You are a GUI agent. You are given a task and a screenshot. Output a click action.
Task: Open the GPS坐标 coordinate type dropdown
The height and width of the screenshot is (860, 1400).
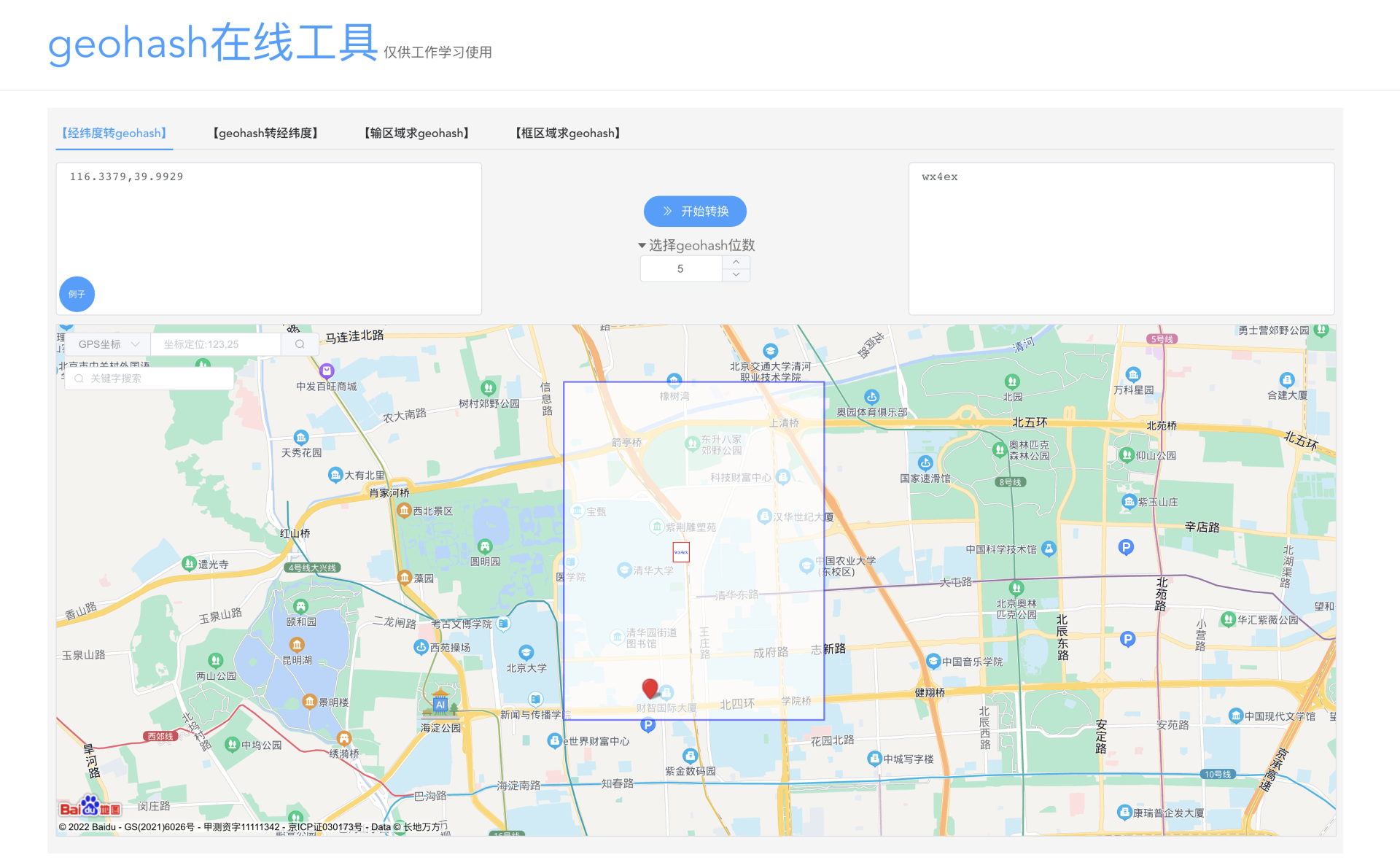tap(107, 344)
